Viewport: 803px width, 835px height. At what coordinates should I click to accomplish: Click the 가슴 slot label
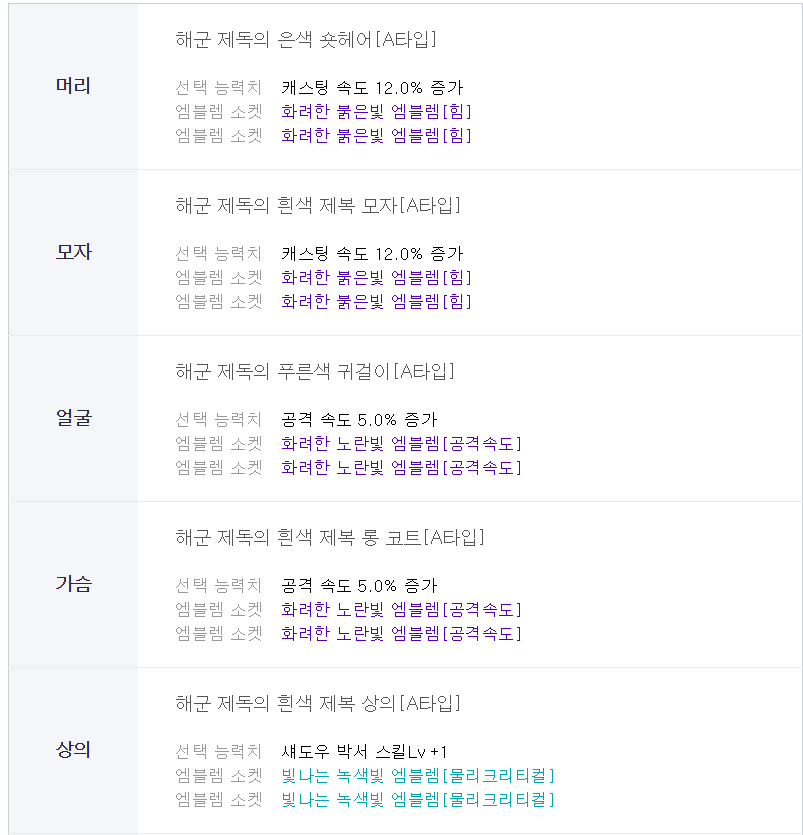tap(73, 584)
